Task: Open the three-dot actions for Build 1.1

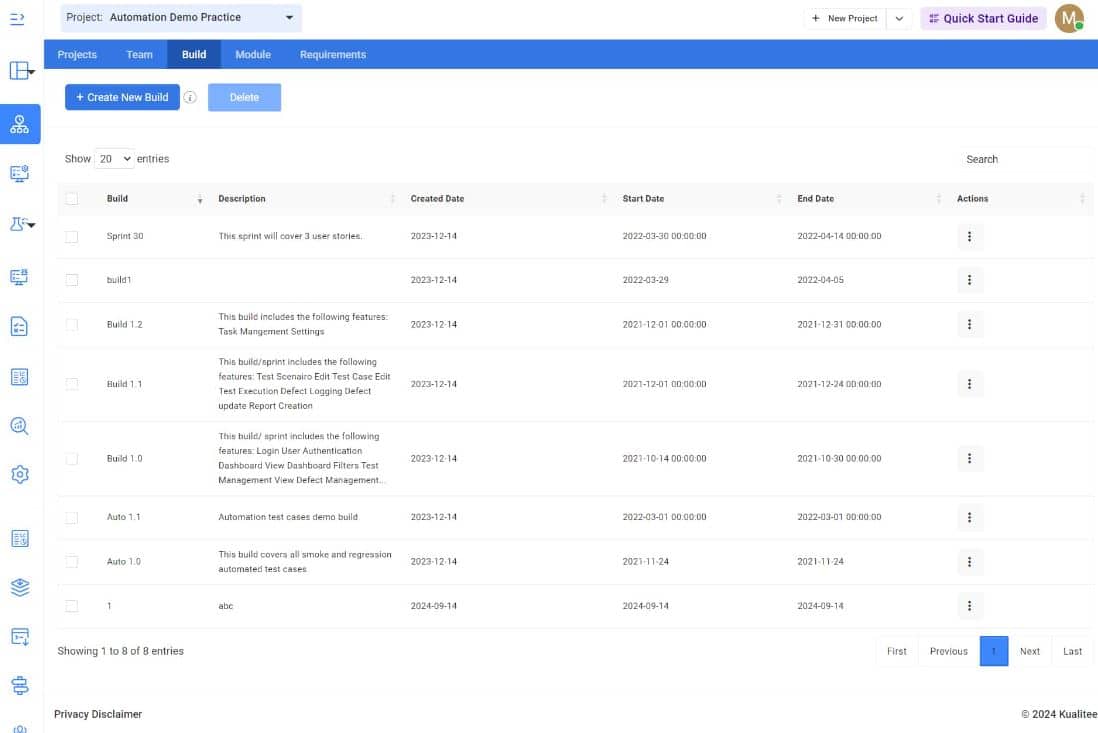Action: tap(969, 384)
